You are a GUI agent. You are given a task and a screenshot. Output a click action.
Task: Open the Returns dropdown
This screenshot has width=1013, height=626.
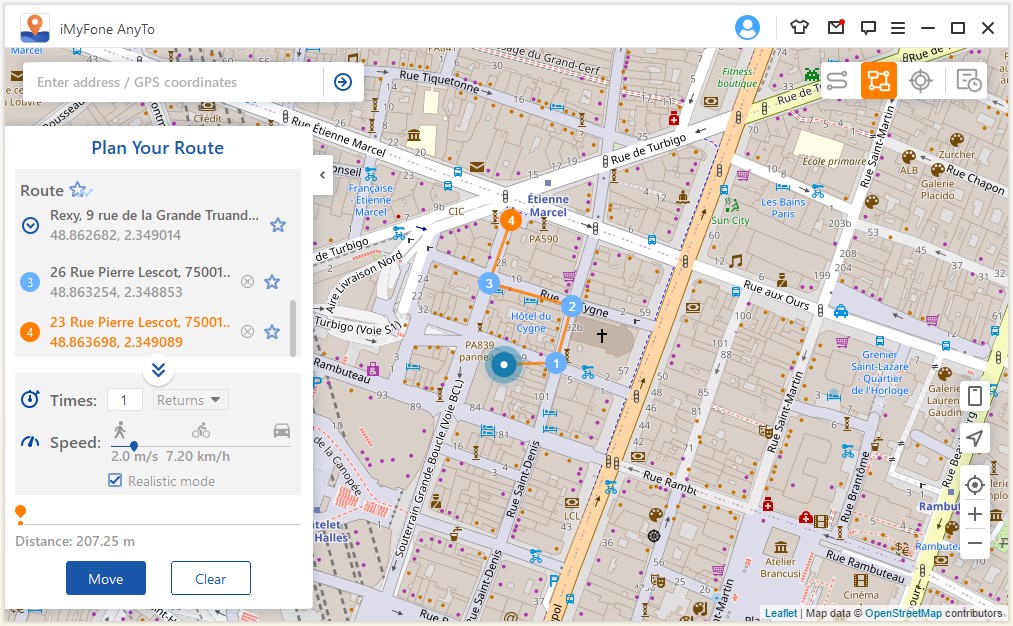pos(191,400)
